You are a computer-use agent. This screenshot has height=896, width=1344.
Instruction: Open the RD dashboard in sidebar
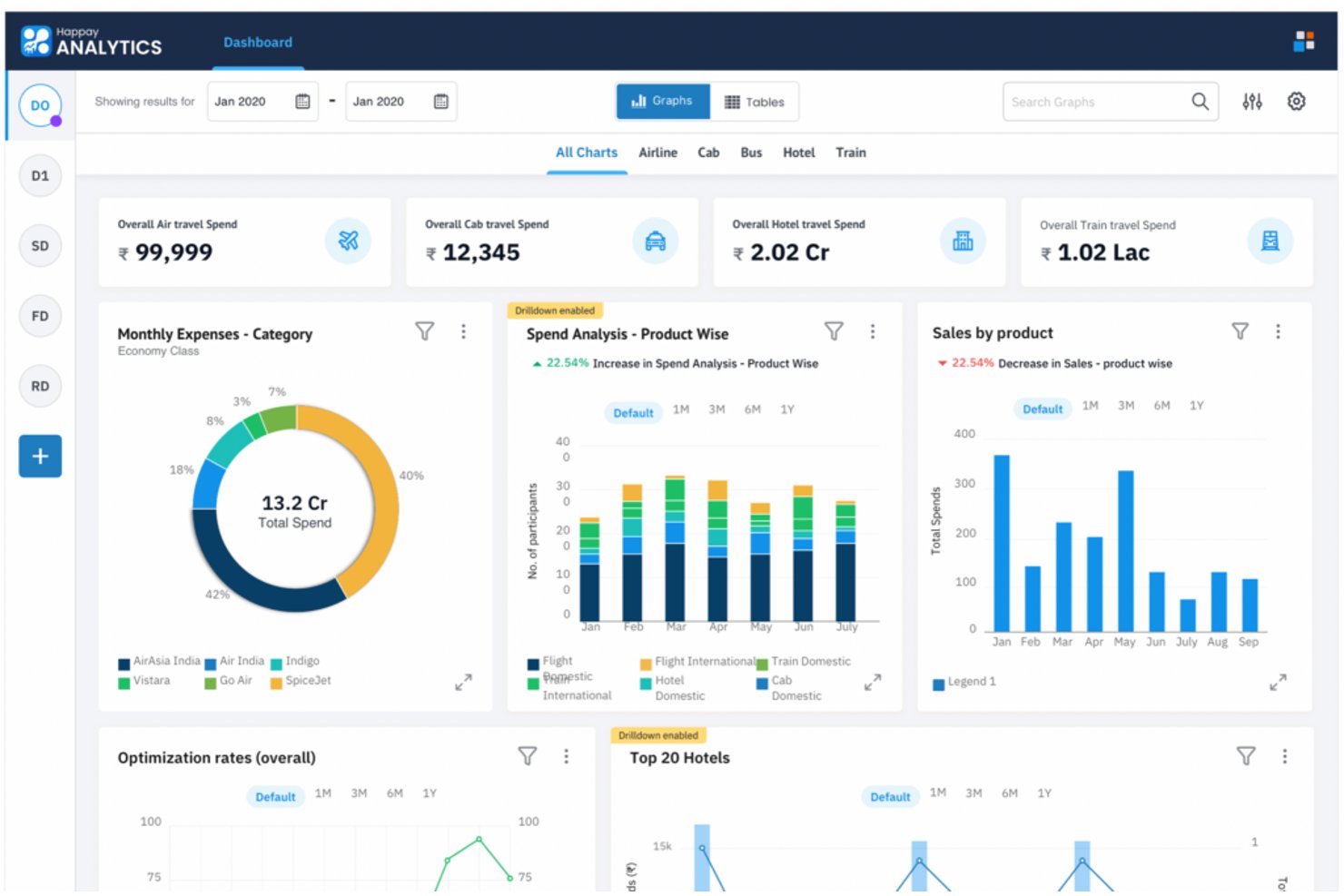tap(40, 386)
